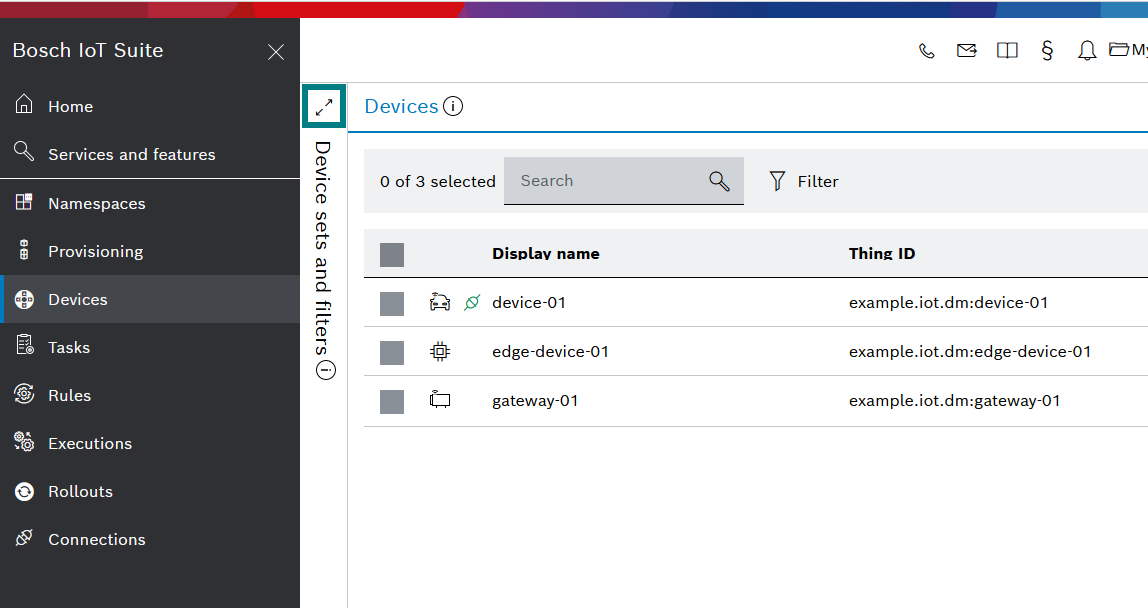Close the Bosch IoT Suite sidebar

[275, 52]
